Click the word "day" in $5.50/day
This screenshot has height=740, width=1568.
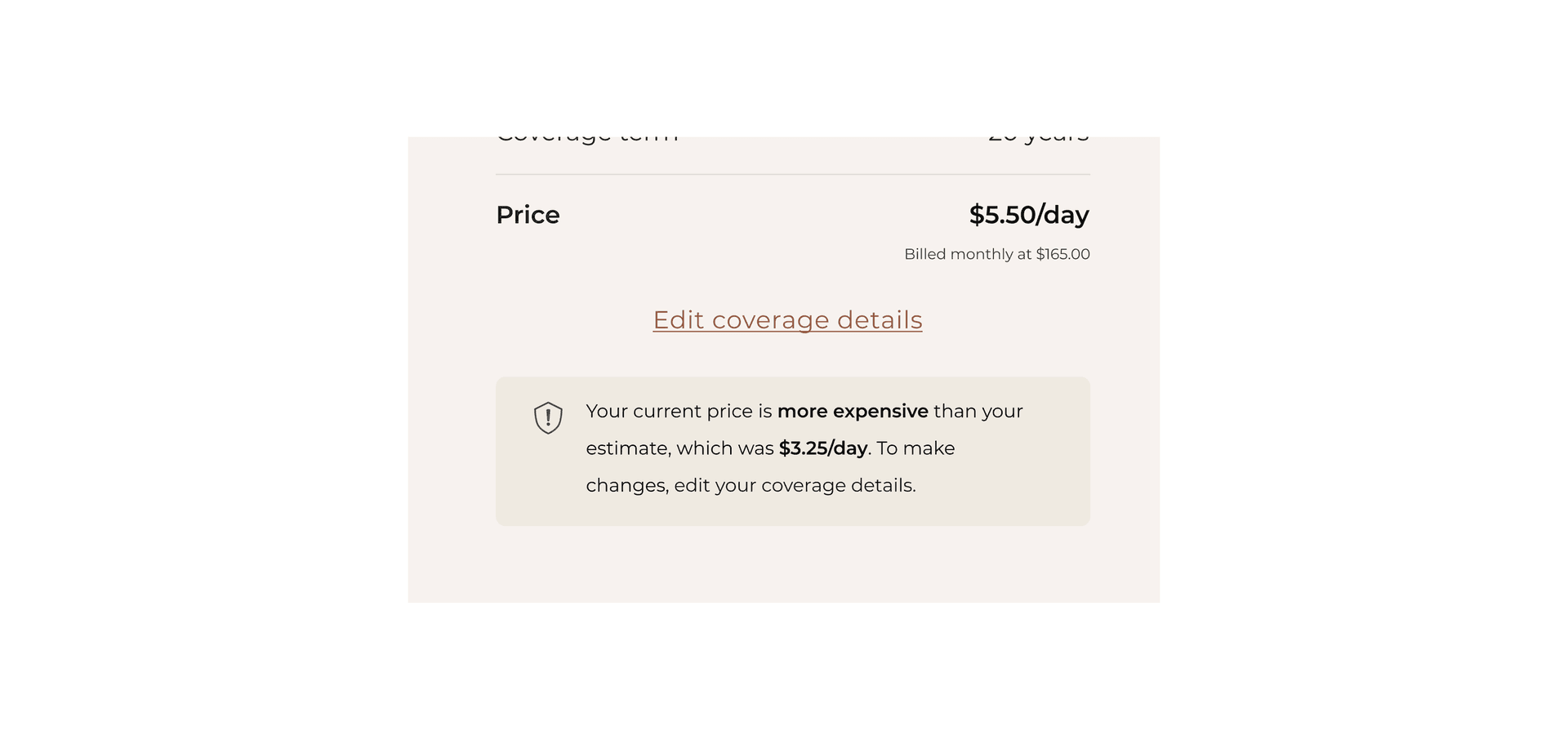(x=1066, y=215)
